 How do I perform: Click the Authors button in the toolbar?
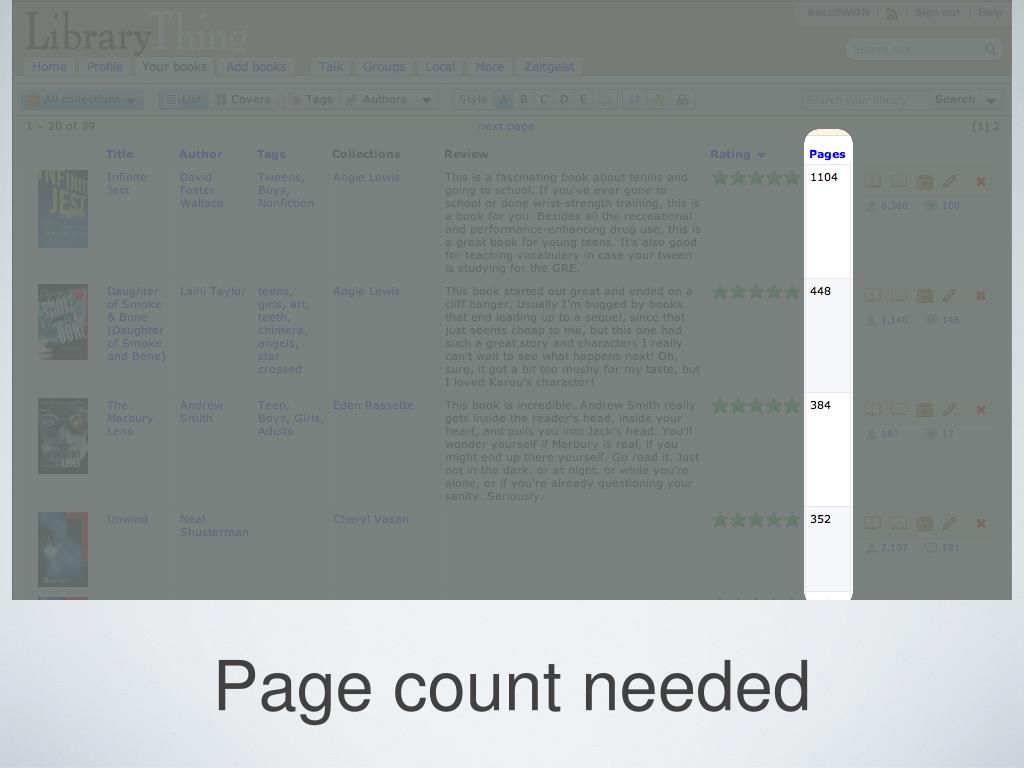pyautogui.click(x=377, y=100)
